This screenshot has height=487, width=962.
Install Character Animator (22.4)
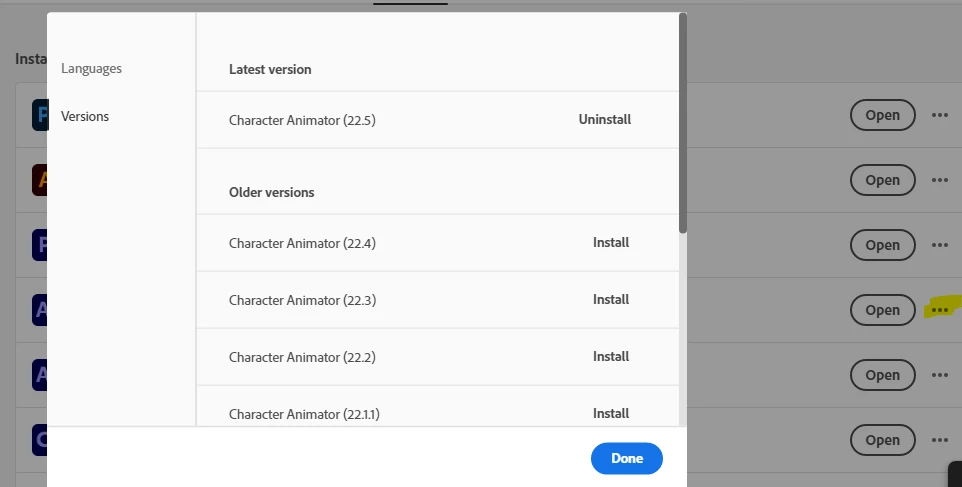pos(610,243)
